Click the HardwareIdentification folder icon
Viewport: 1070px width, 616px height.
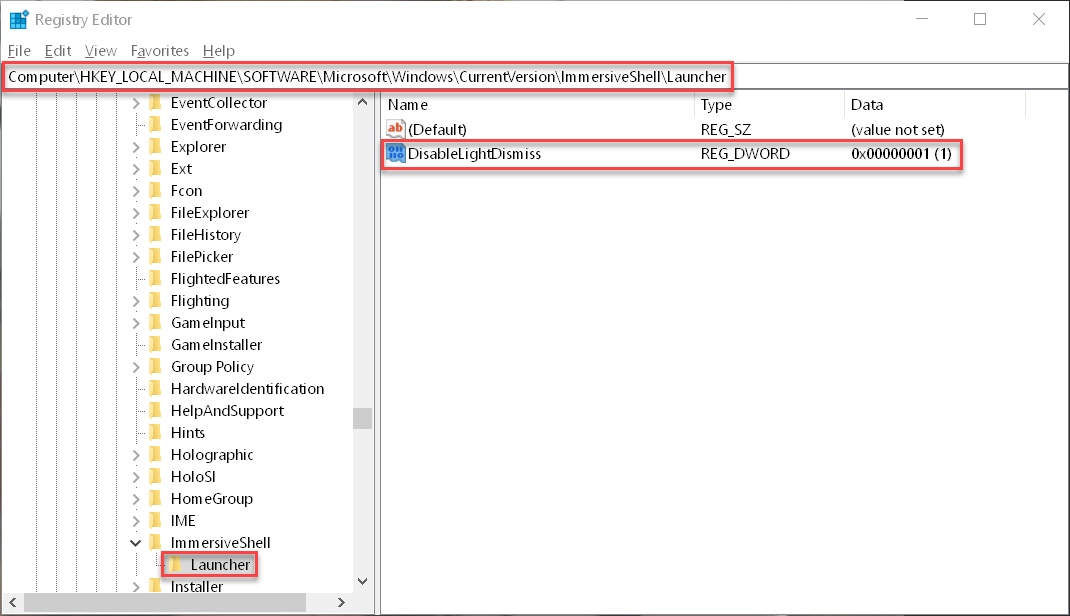[x=156, y=389]
